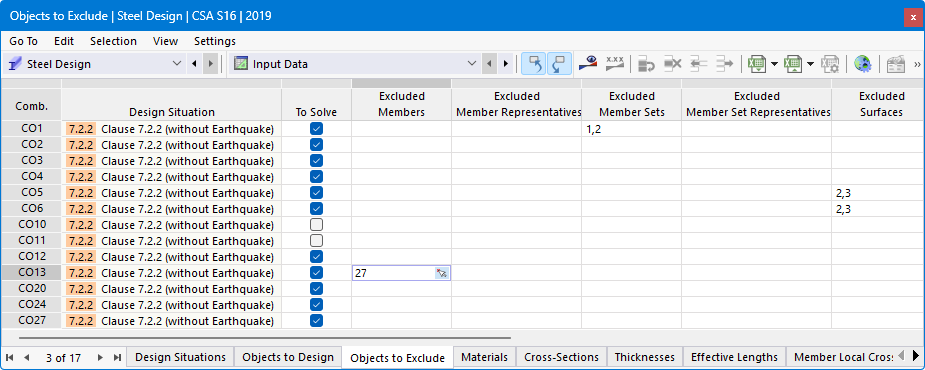The image size is (925, 370).
Task: Go to last tab using navigation arrow
Action: pos(117,358)
